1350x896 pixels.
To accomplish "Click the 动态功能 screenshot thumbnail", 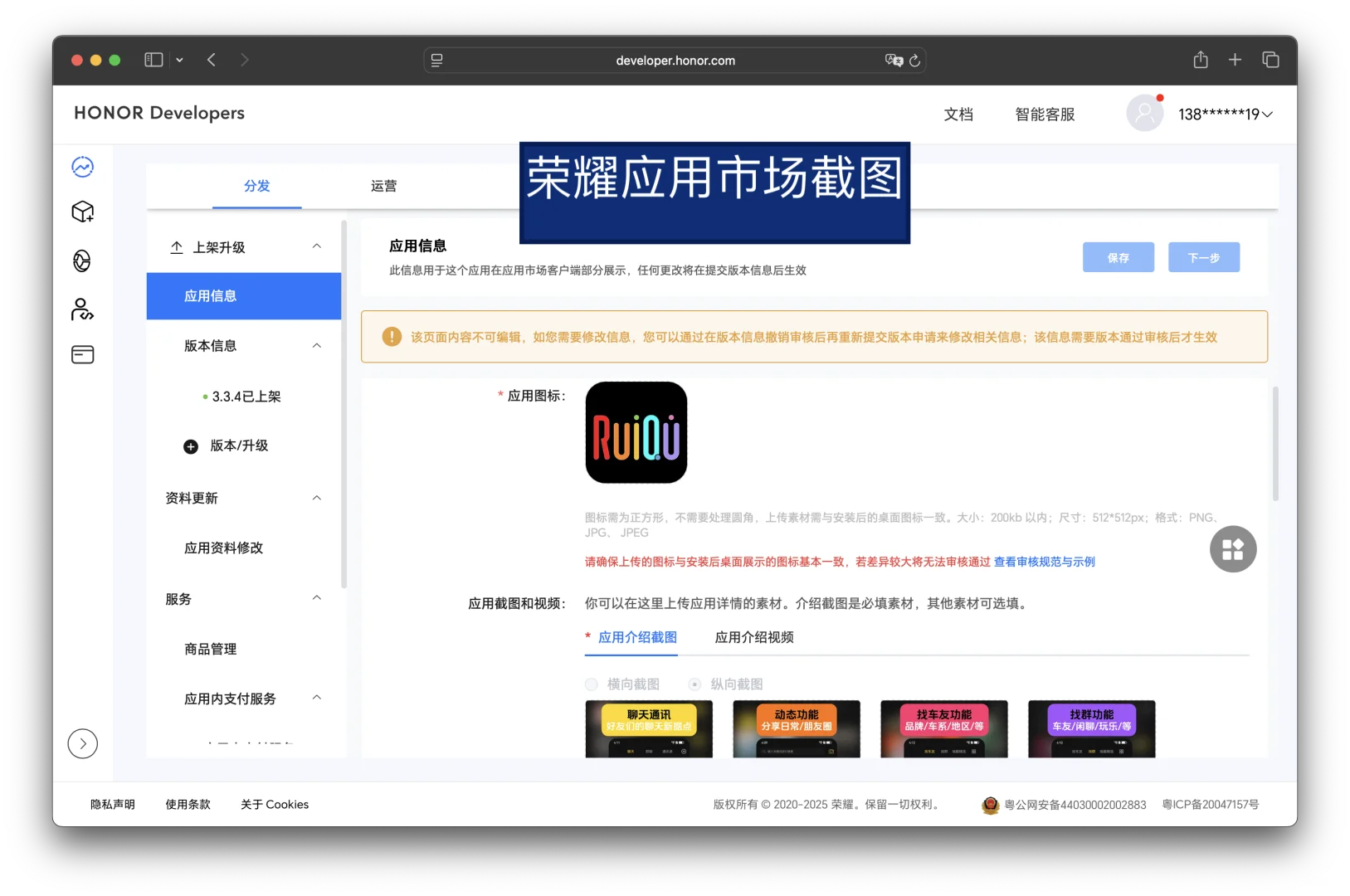I will click(797, 729).
